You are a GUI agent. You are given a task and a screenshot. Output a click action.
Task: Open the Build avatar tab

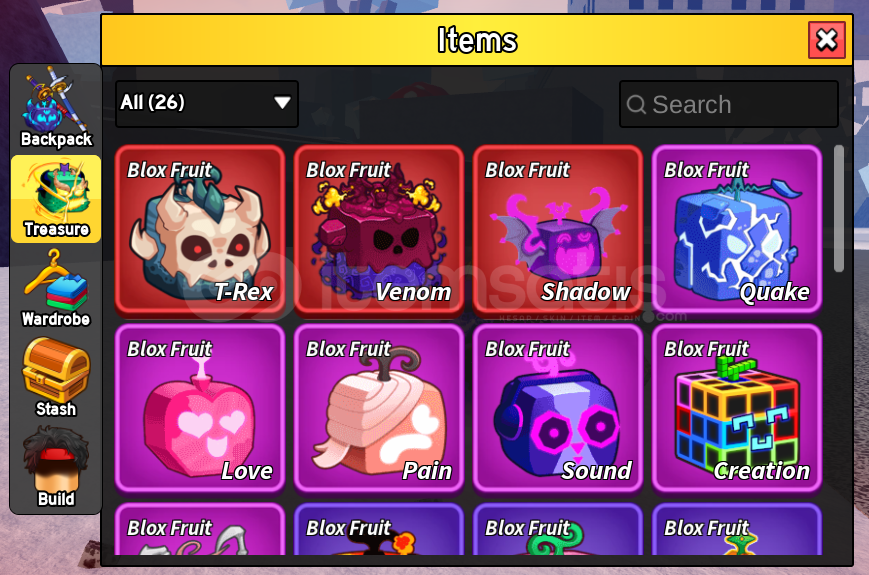tap(56, 468)
